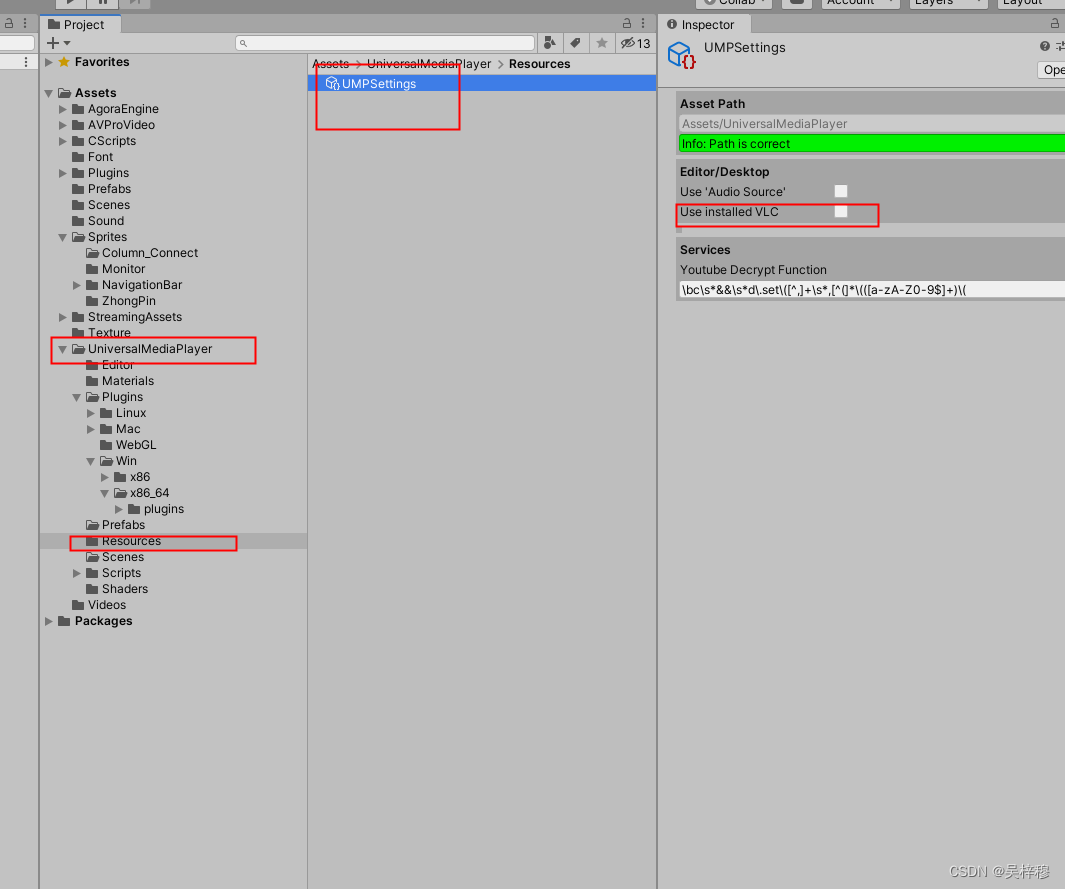The width and height of the screenshot is (1065, 889).
Task: Expand the AVProVideo folder arrow
Action: [62, 125]
